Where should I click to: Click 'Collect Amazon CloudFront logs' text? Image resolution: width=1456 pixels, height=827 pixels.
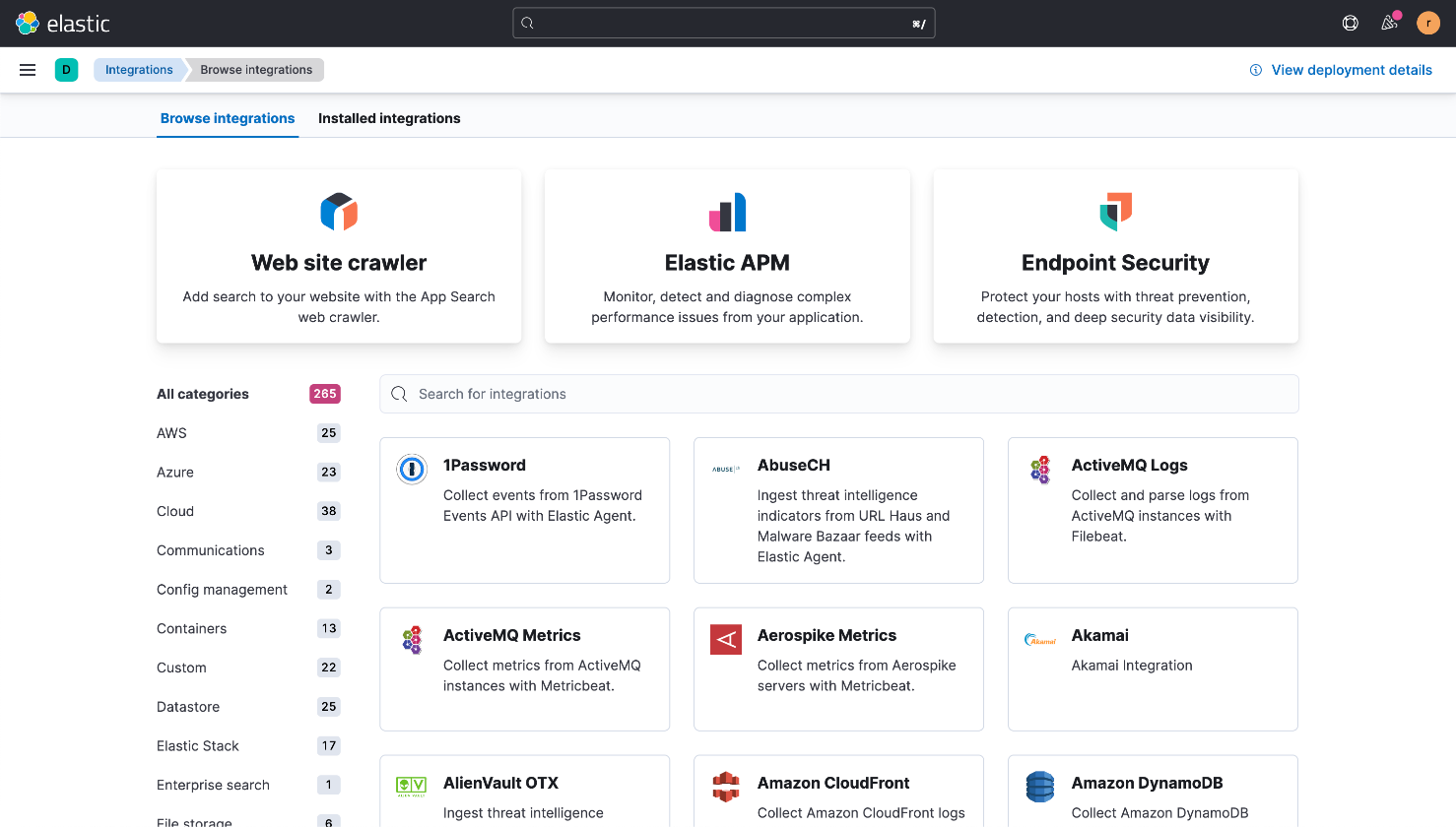[x=861, y=813]
